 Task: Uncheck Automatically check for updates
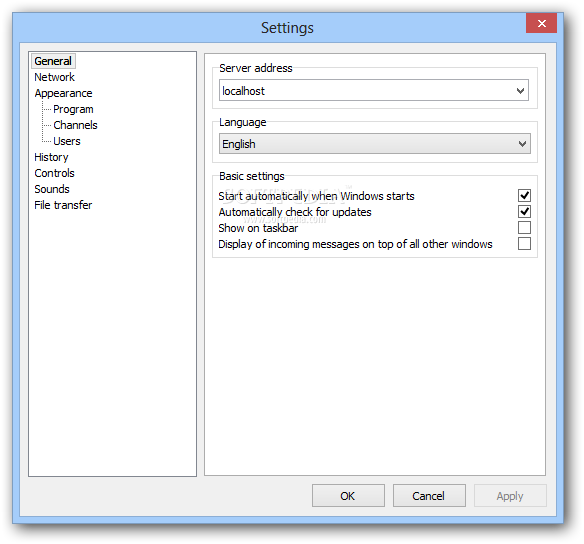pyautogui.click(x=524, y=211)
